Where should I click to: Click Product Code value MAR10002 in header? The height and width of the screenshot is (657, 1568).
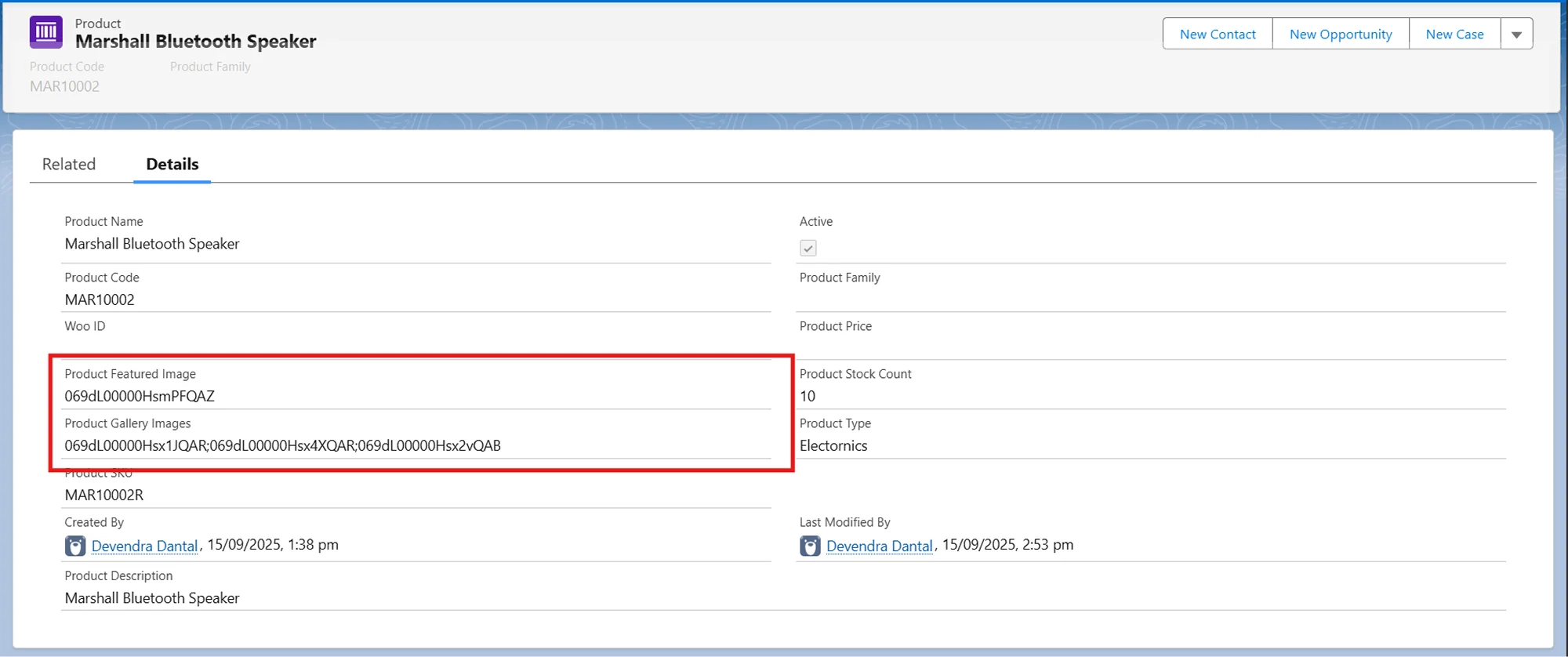click(65, 86)
